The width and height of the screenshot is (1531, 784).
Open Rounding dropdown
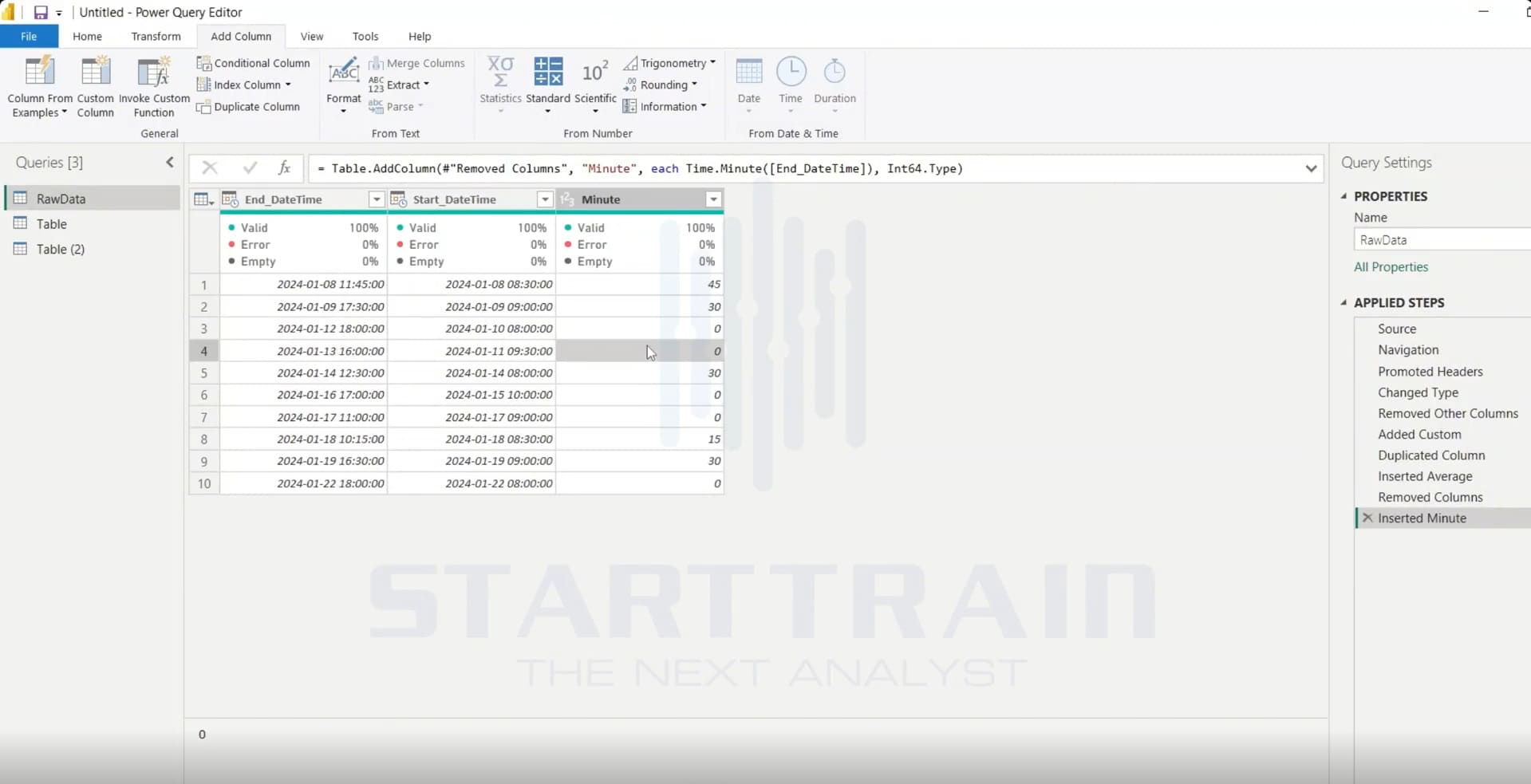point(660,85)
